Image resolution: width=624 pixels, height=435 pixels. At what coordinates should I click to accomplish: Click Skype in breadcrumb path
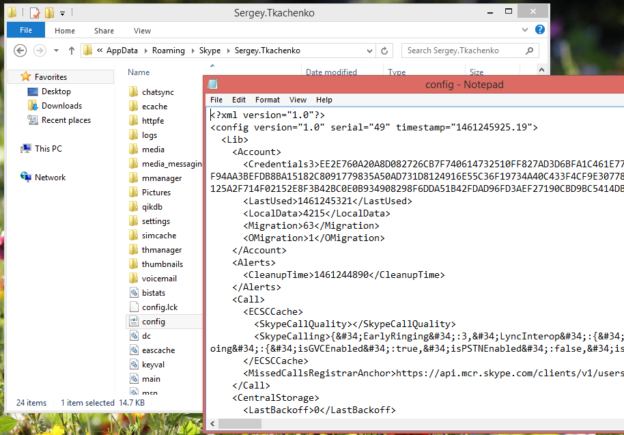[210, 51]
